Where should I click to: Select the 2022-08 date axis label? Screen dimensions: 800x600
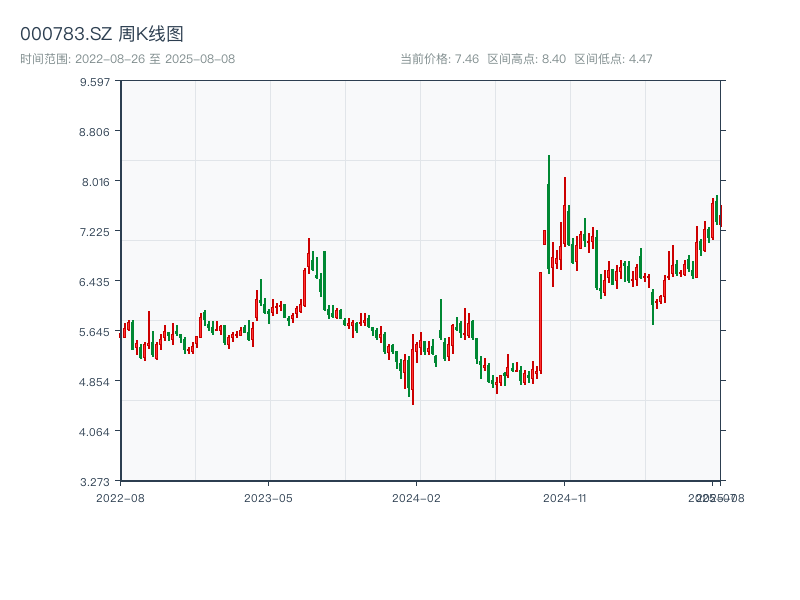click(120, 497)
